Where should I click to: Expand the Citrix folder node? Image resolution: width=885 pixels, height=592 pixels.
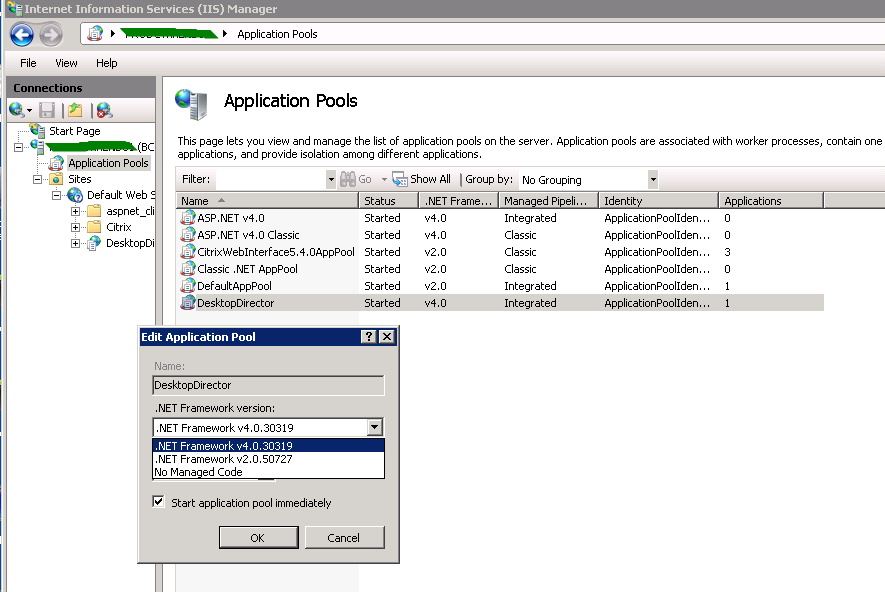pos(75,227)
